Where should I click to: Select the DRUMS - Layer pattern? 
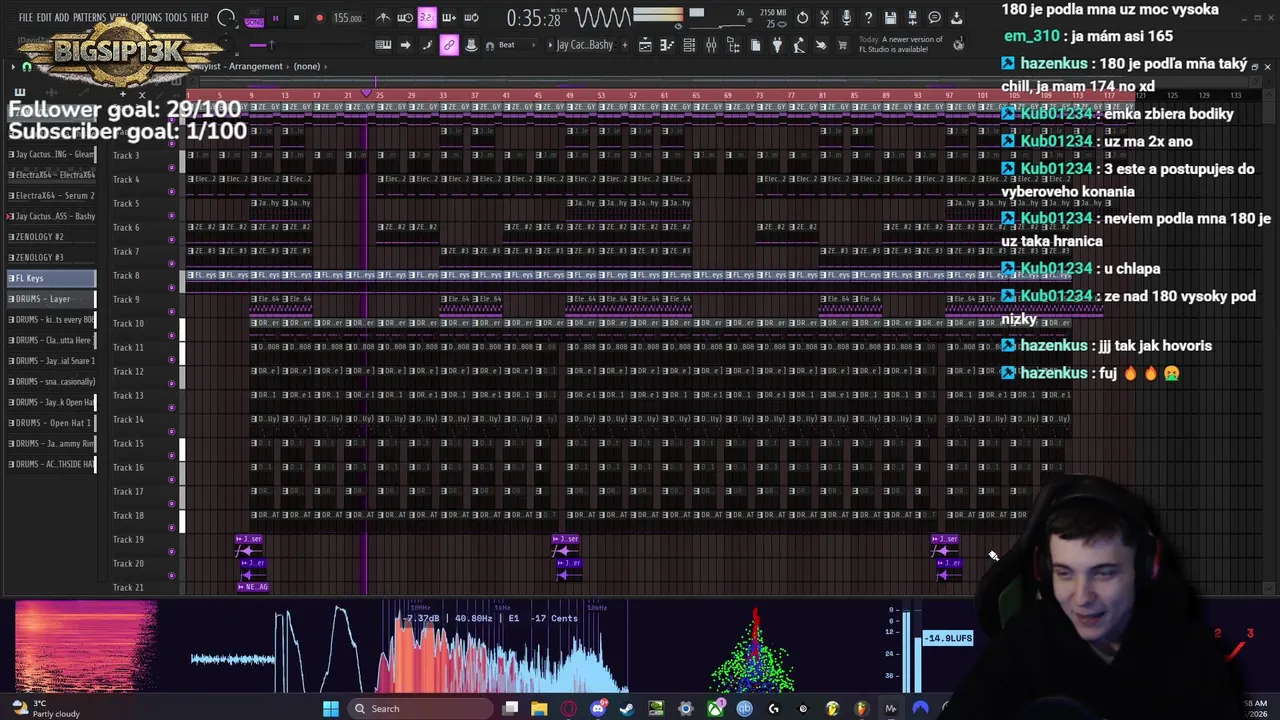(52, 299)
